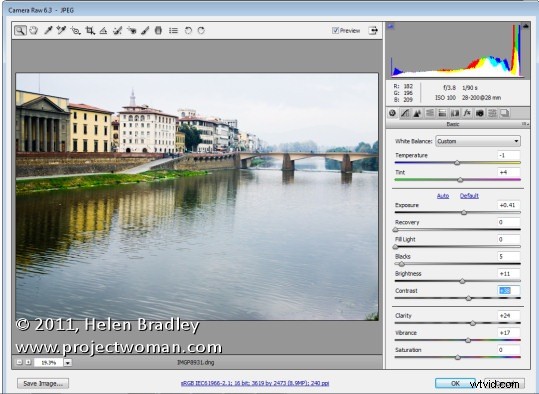Screen dimensions: 539x394
Task: Switch to the Detail tab
Action: [x=417, y=113]
